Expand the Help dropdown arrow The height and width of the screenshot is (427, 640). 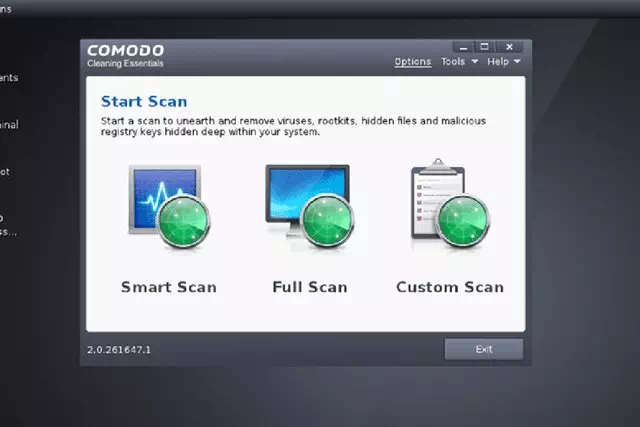517,62
